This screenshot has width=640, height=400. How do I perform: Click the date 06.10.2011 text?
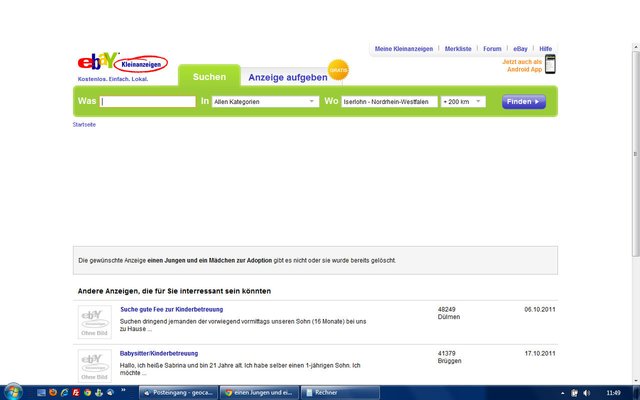coord(540,309)
